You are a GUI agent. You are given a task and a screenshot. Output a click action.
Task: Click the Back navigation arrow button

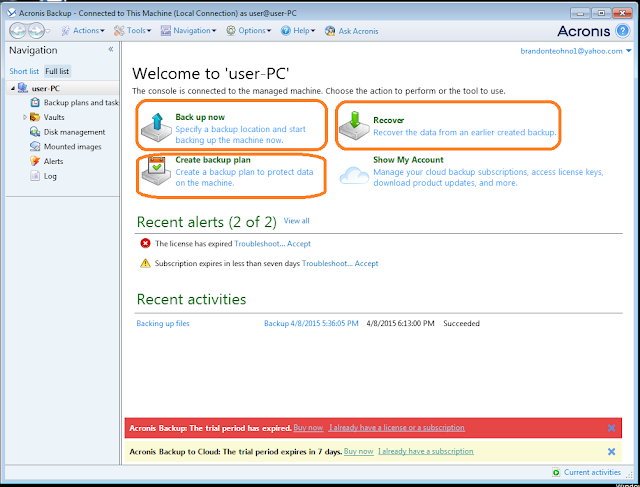(x=18, y=31)
